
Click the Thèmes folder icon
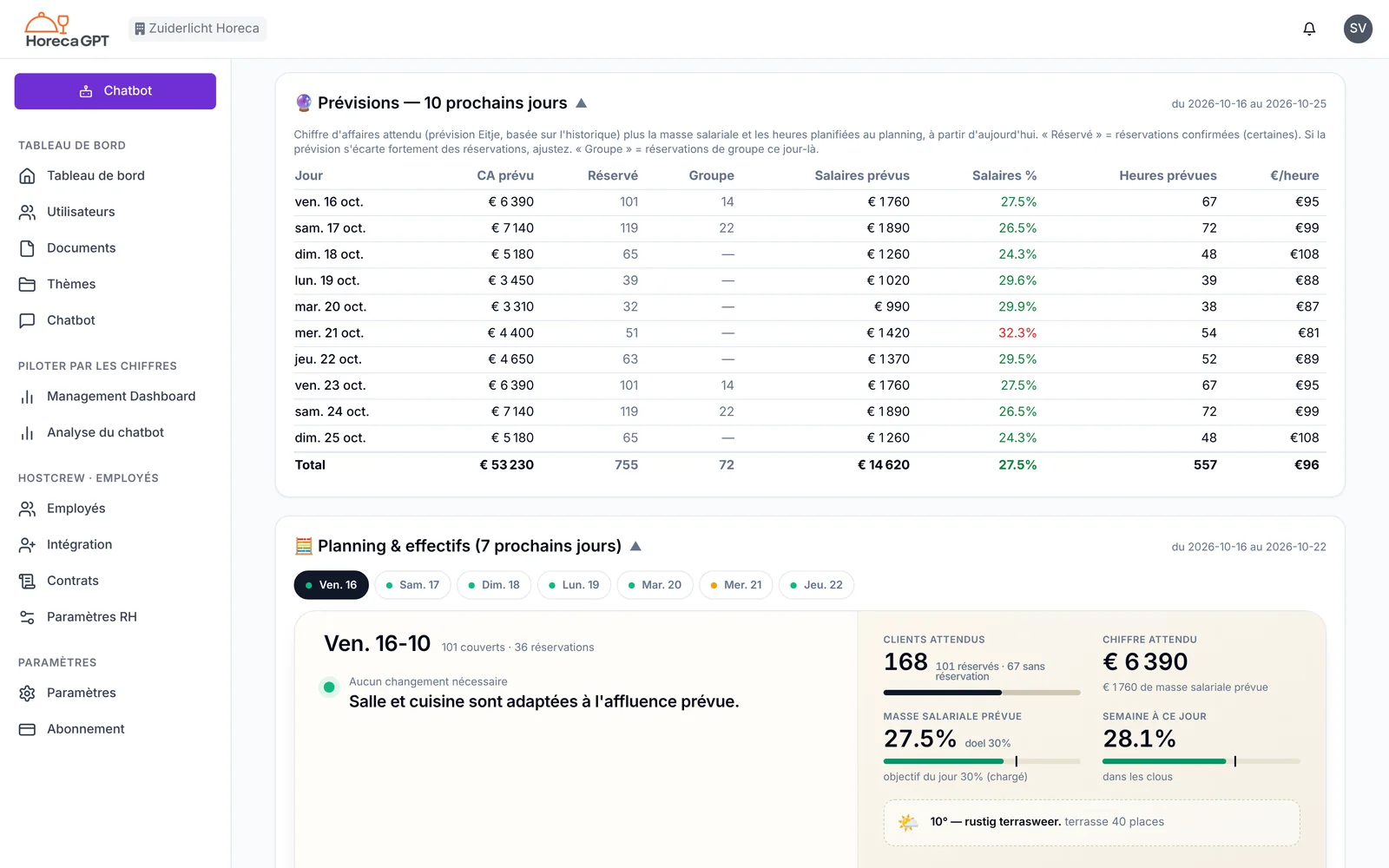(x=27, y=284)
